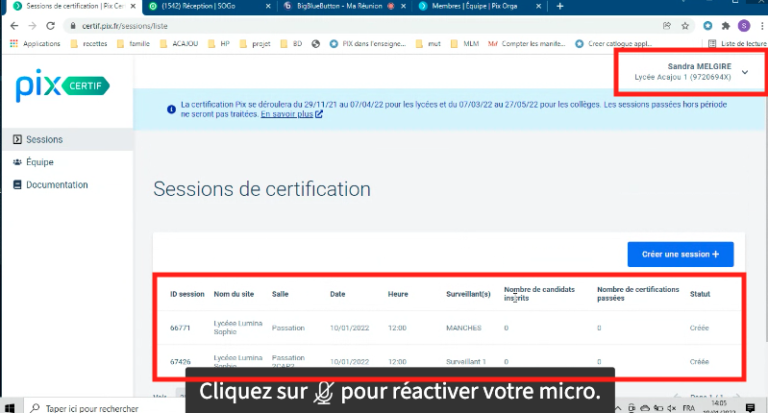Click the Surveillant(s) column header
The height and width of the screenshot is (413, 768).
coord(468,294)
